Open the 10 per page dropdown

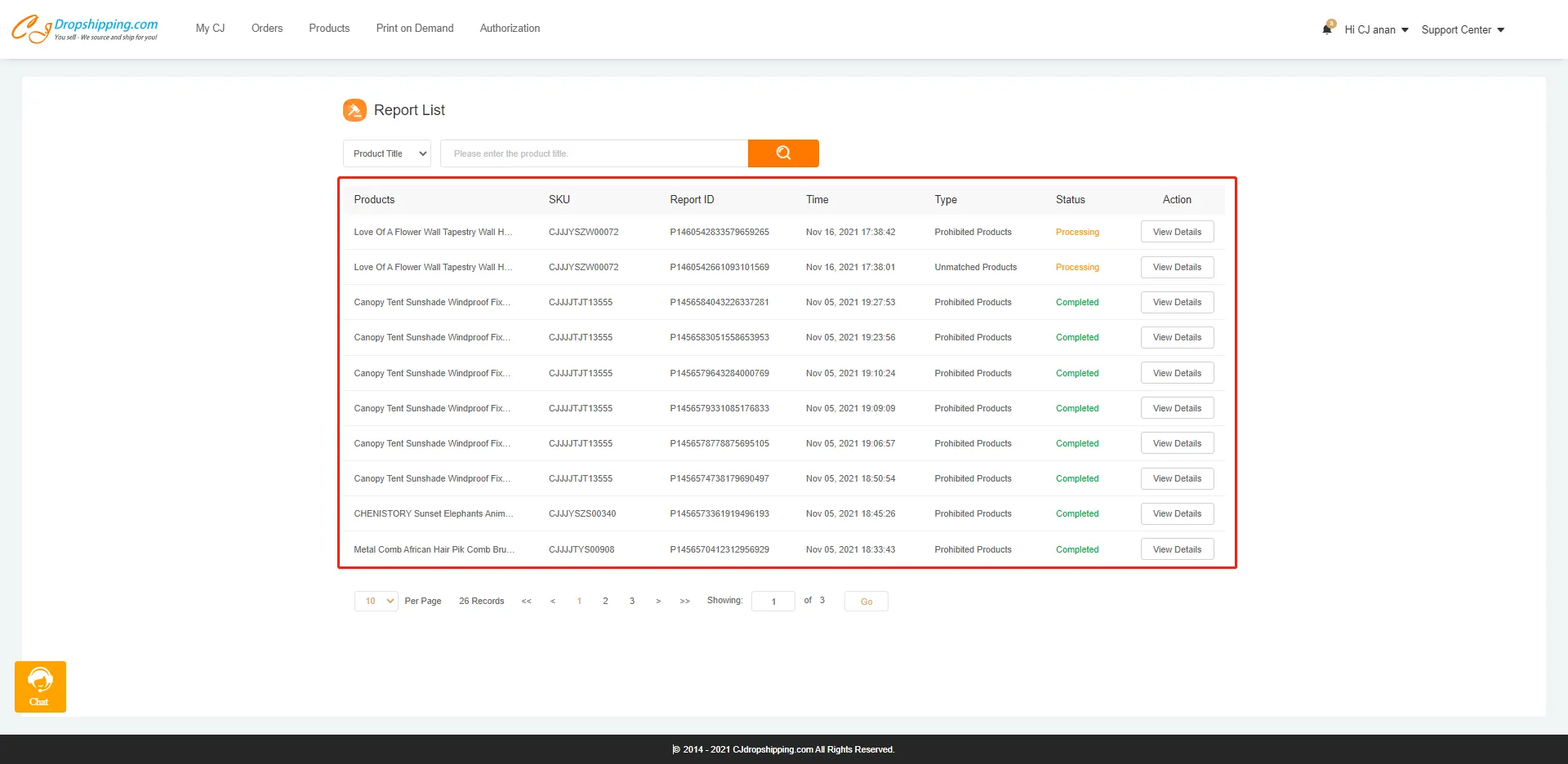coord(376,602)
